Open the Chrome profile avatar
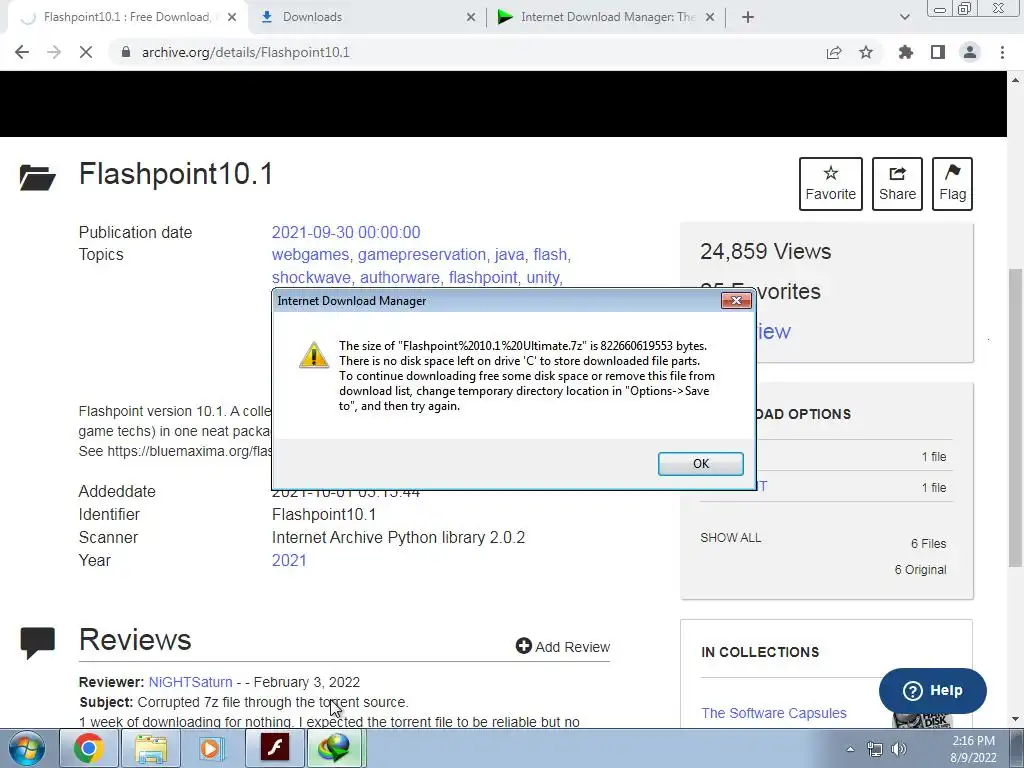Image resolution: width=1024 pixels, height=768 pixels. click(970, 52)
